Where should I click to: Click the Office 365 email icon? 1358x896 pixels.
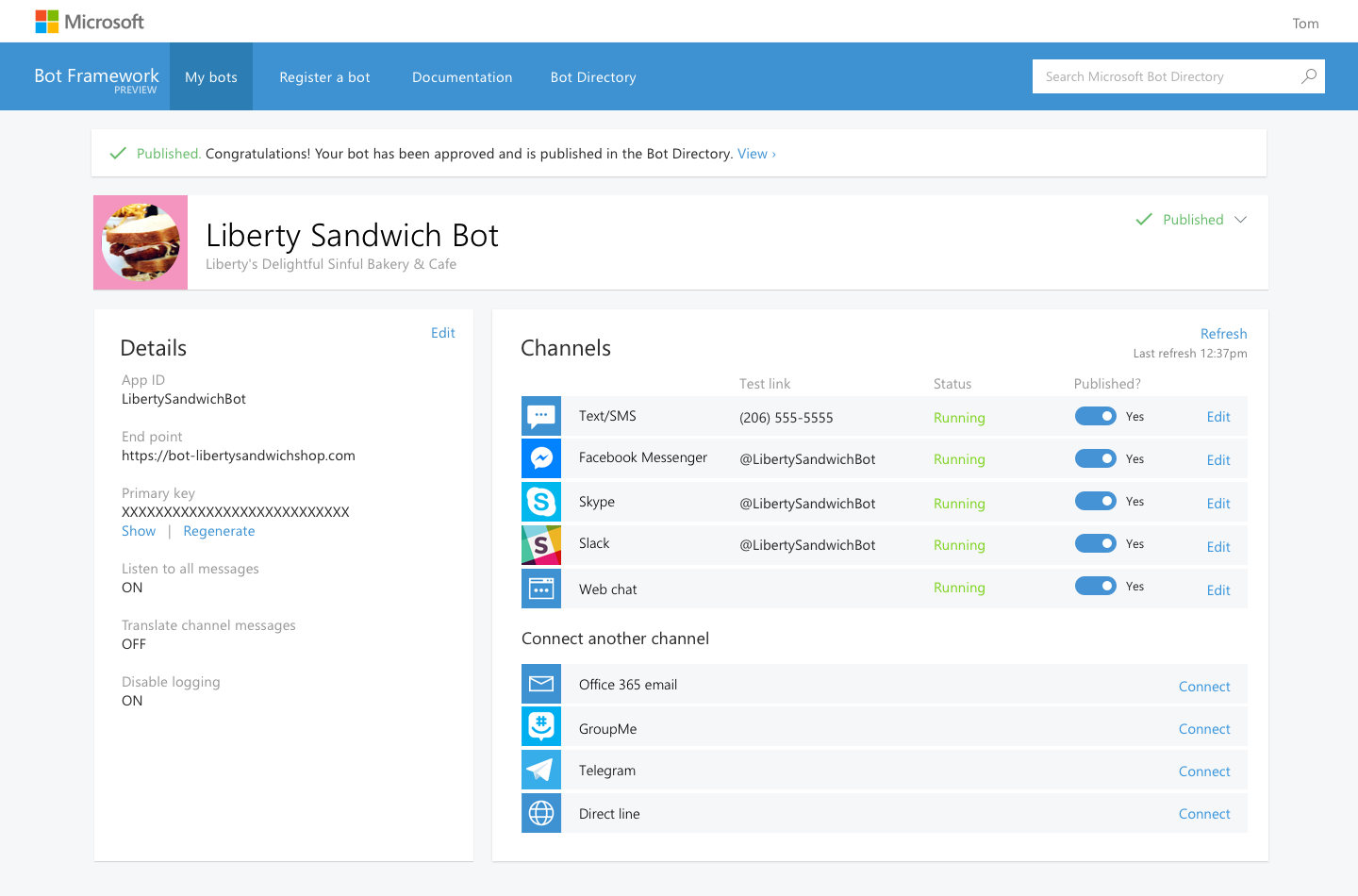[541, 684]
